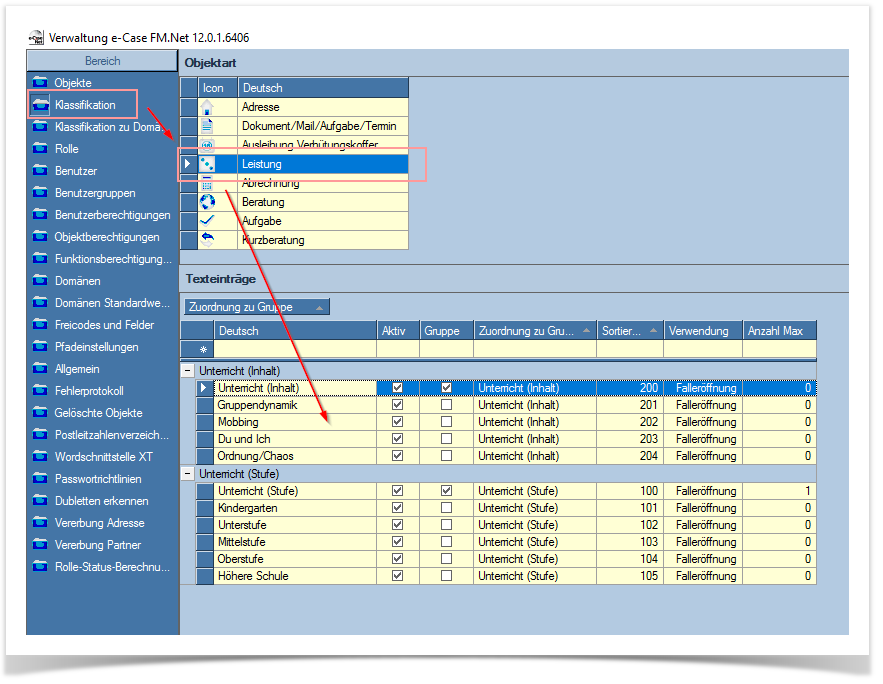Image resolution: width=883 pixels, height=684 pixels.
Task: Click the Anzahl Max column header
Action: 779,331
